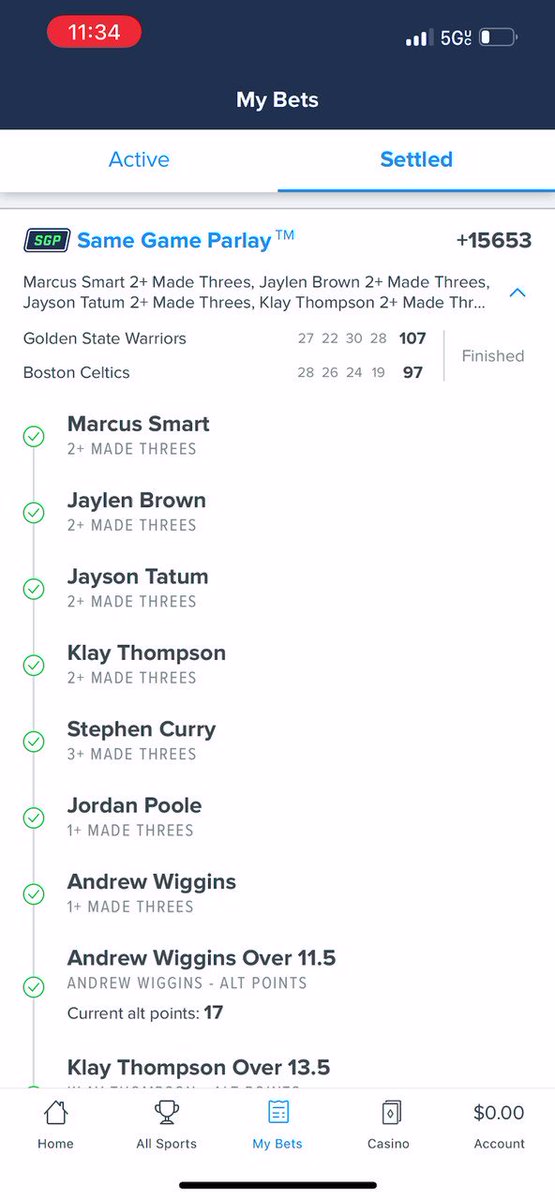
Task: Collapse the Same Game Parlay details chevron
Action: click(x=518, y=293)
